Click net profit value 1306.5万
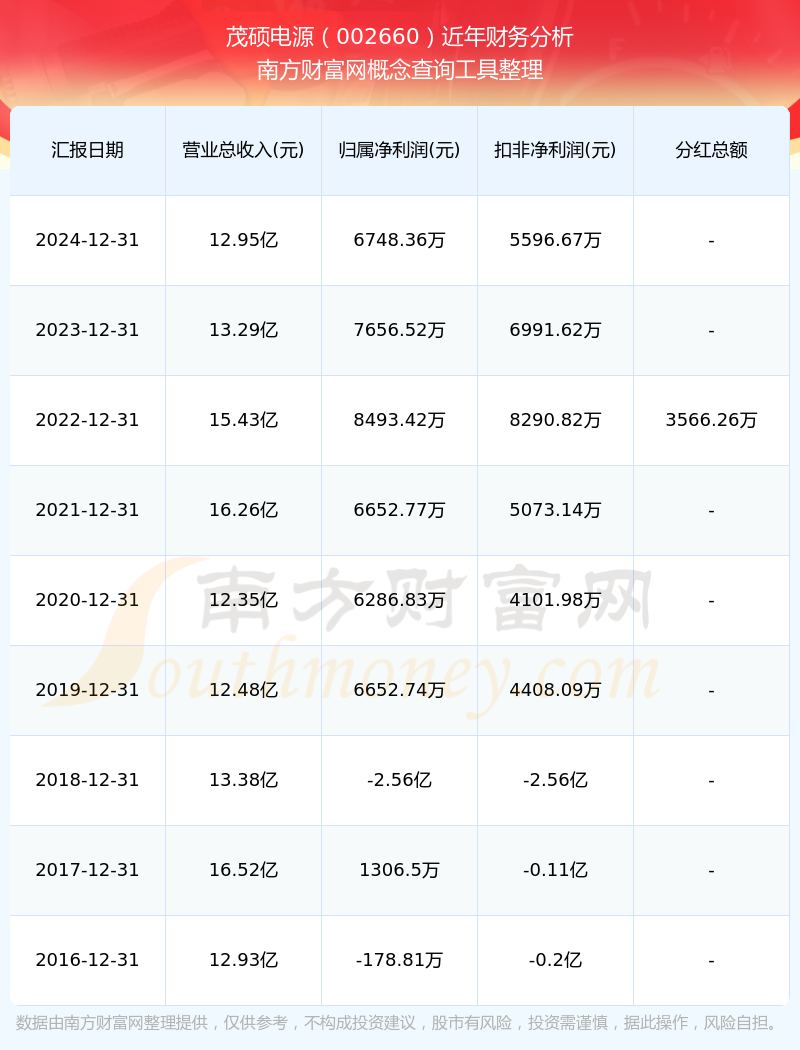The height and width of the screenshot is (1050, 800). pos(400,870)
